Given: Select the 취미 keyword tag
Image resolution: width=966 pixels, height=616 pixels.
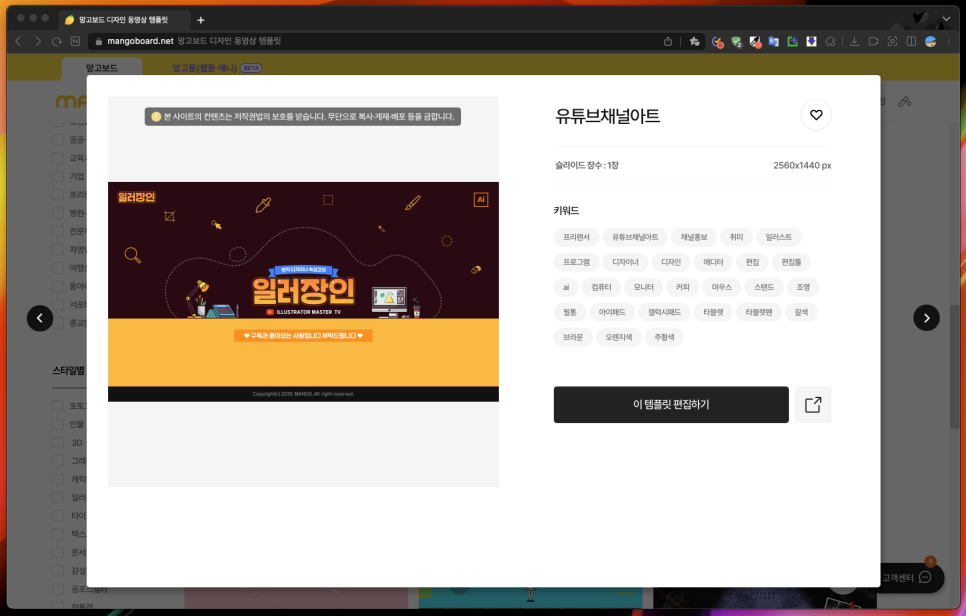Looking at the screenshot, I should pyautogui.click(x=736, y=237).
